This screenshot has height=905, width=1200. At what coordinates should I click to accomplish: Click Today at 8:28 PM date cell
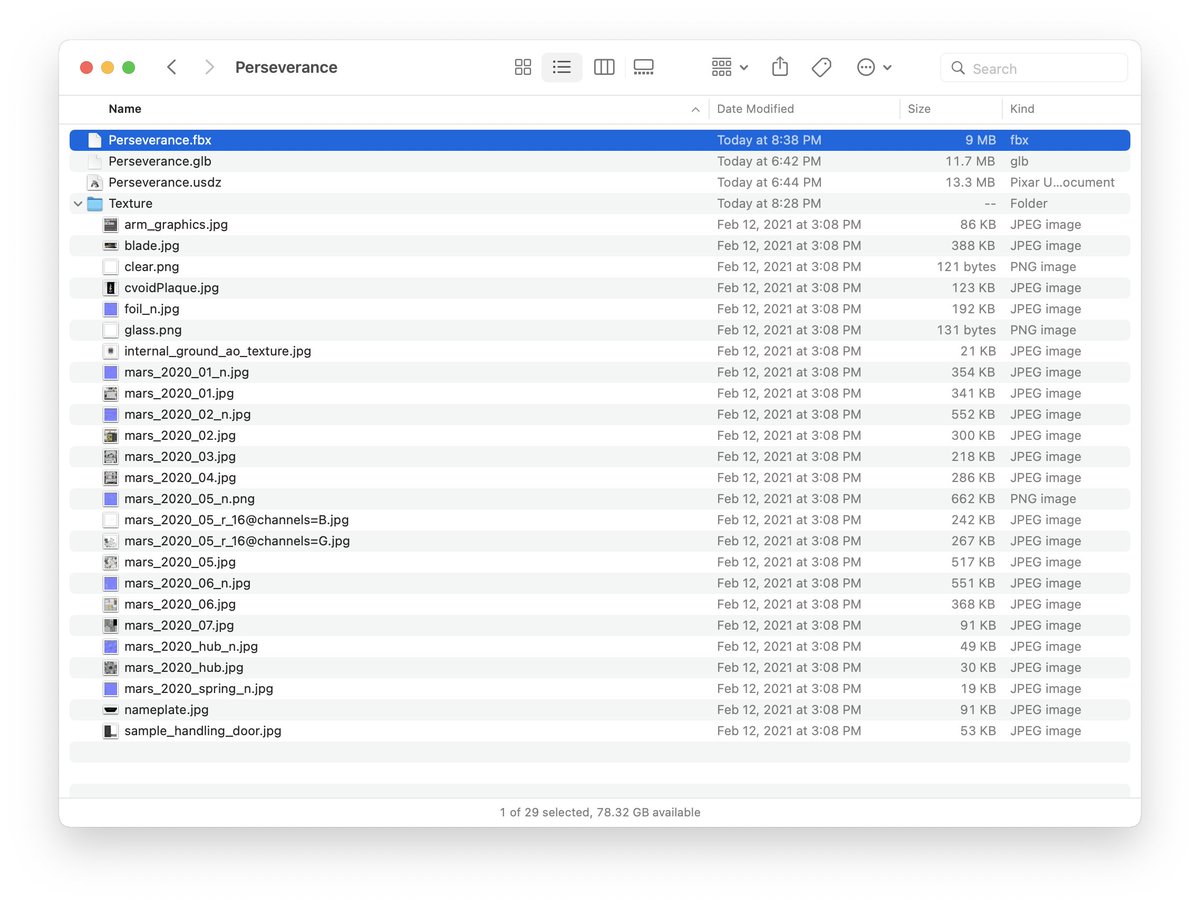pyautogui.click(x=769, y=204)
